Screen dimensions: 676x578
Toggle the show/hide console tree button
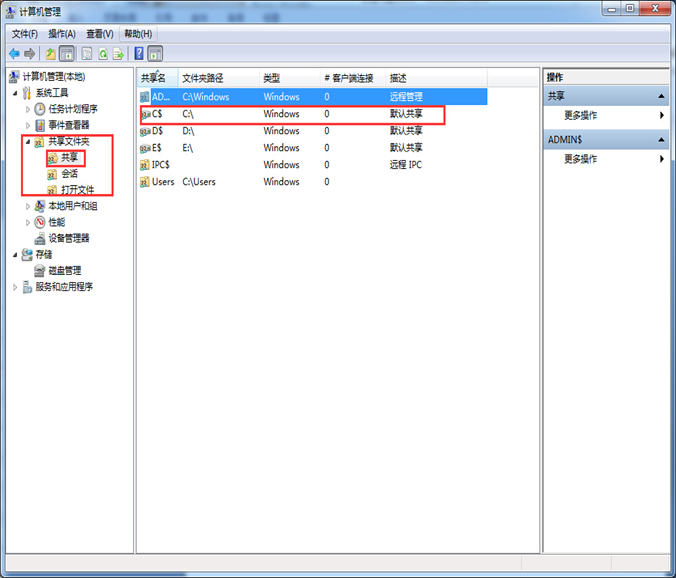click(67, 54)
